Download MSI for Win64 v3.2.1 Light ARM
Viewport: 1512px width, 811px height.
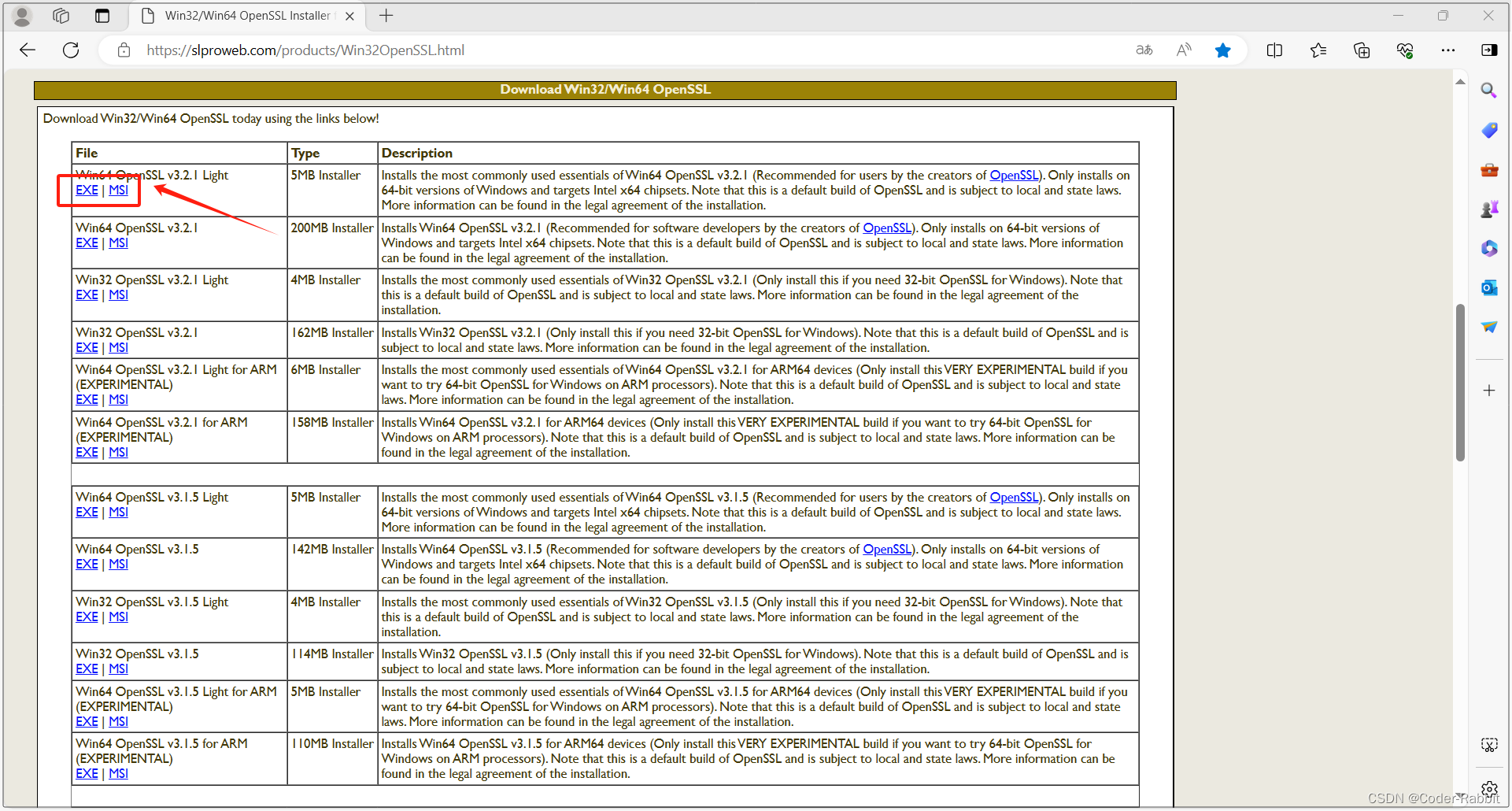coord(118,400)
